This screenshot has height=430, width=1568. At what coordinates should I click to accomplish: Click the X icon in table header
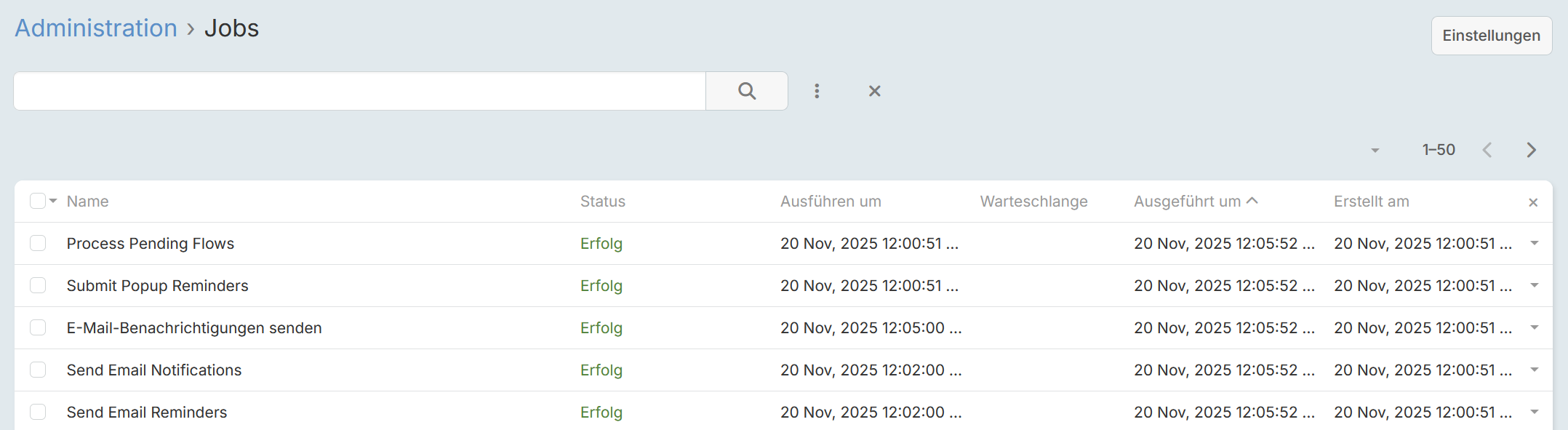pos(1533,202)
